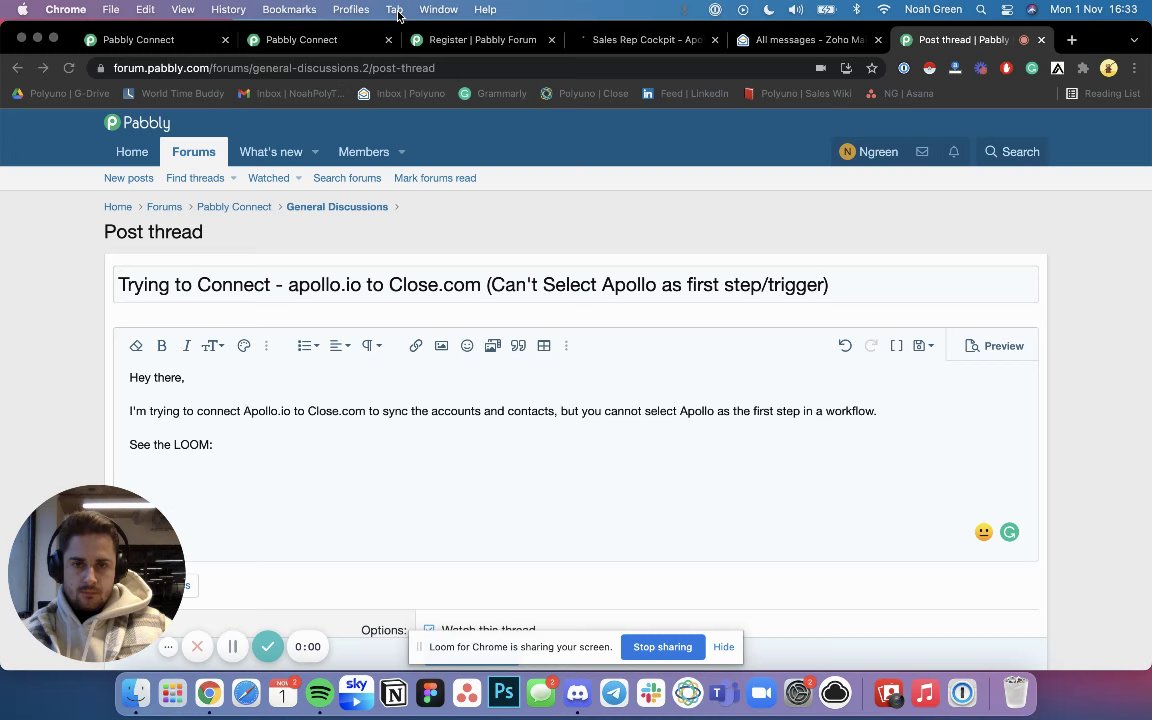Screen dimensions: 1152x720
Task: Open the Forums navigation tab
Action: click(194, 151)
